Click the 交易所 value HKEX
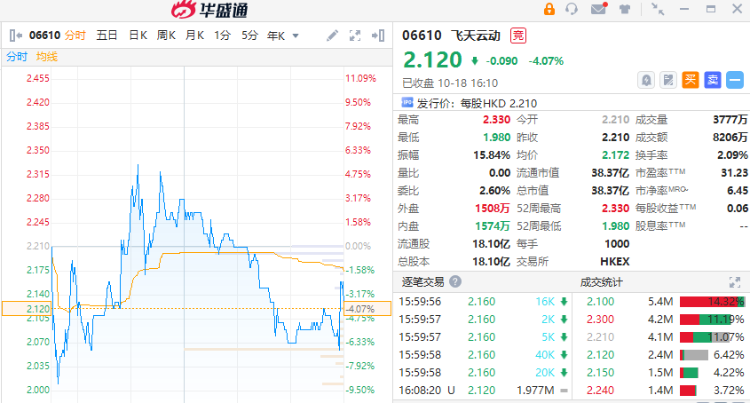 (615, 261)
